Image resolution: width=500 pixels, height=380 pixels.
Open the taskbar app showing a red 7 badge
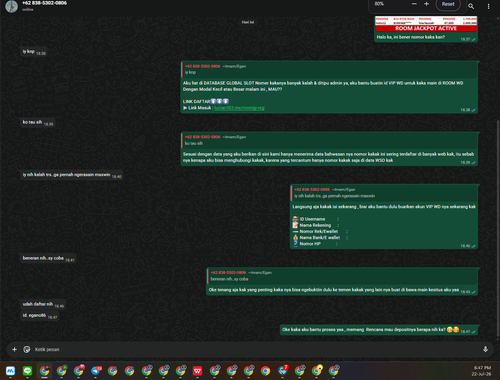pos(283,371)
